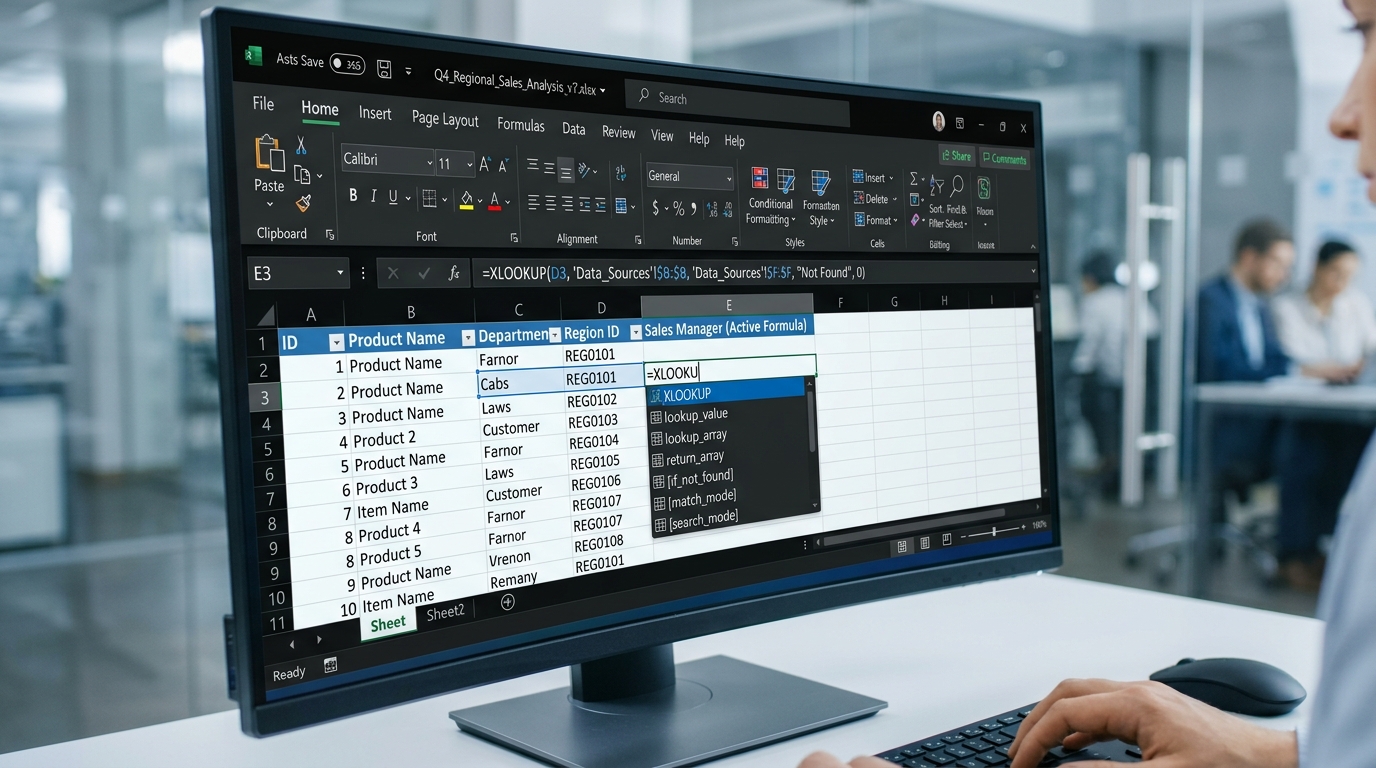1376x768 pixels.
Task: Toggle middle vertical alignment
Action: click(x=549, y=168)
